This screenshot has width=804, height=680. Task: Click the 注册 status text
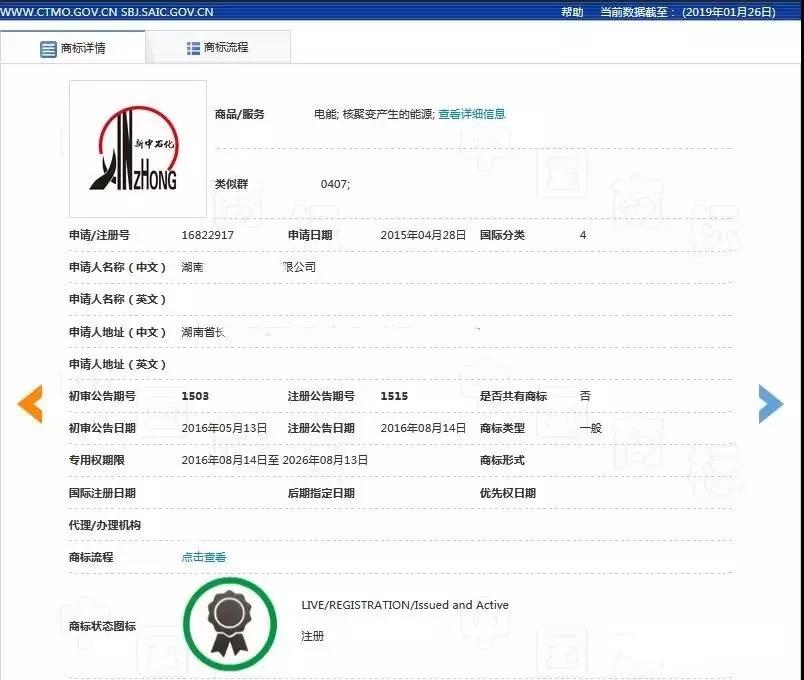313,636
